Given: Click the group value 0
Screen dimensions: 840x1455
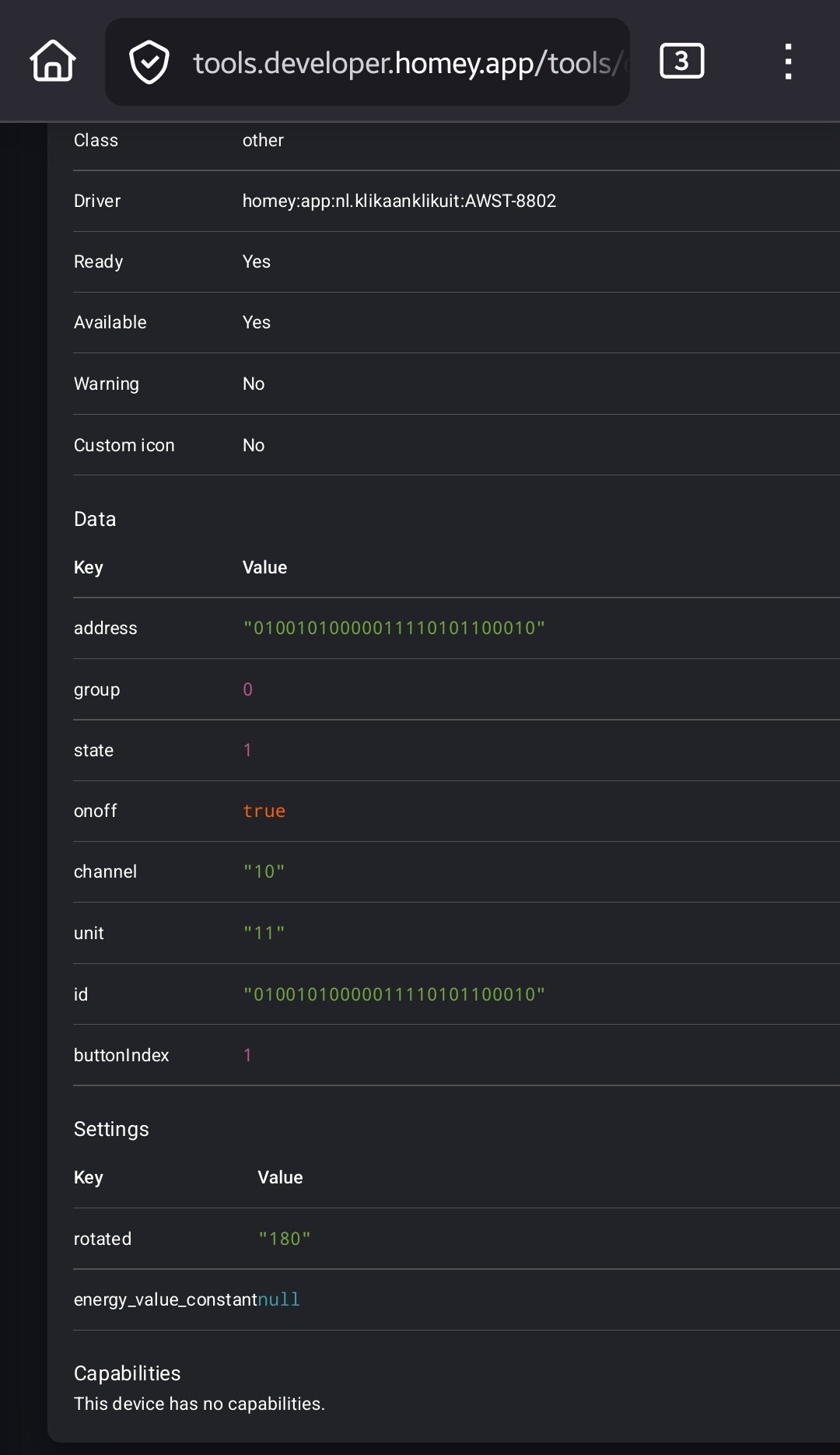Looking at the screenshot, I should pos(247,689).
